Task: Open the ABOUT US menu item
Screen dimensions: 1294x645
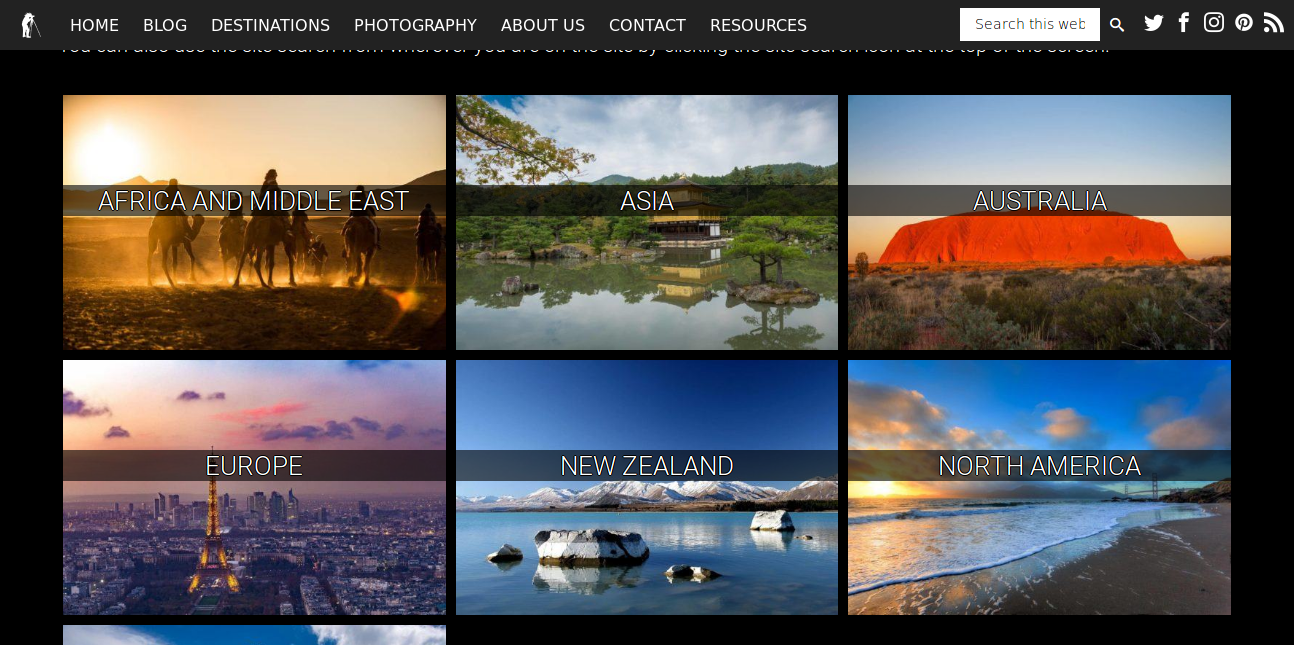Action: 543,25
